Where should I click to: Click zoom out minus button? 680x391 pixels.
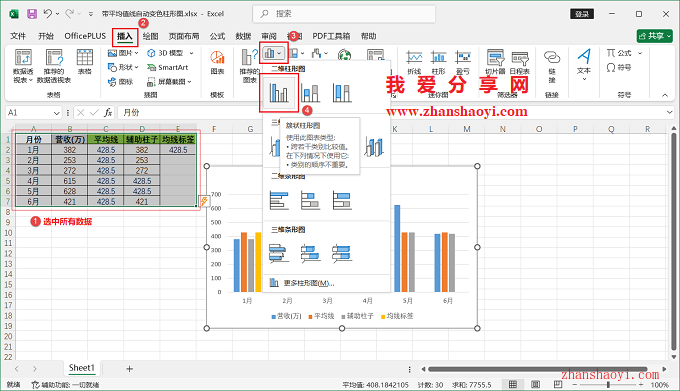575,384
